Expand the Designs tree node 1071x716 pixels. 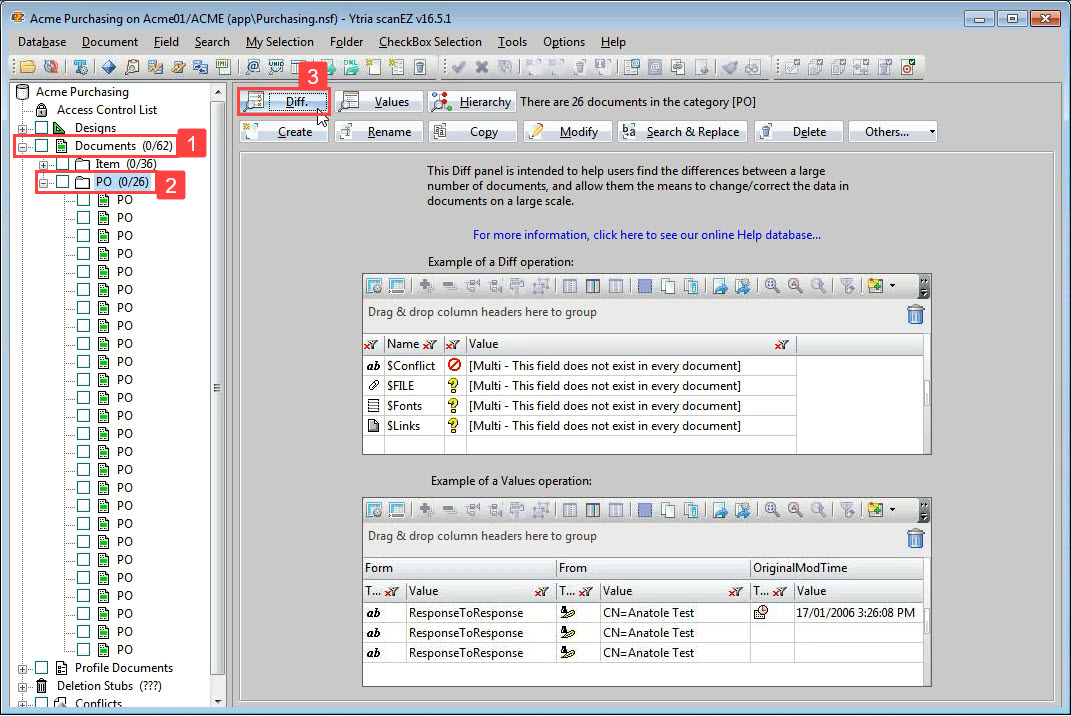[x=23, y=128]
